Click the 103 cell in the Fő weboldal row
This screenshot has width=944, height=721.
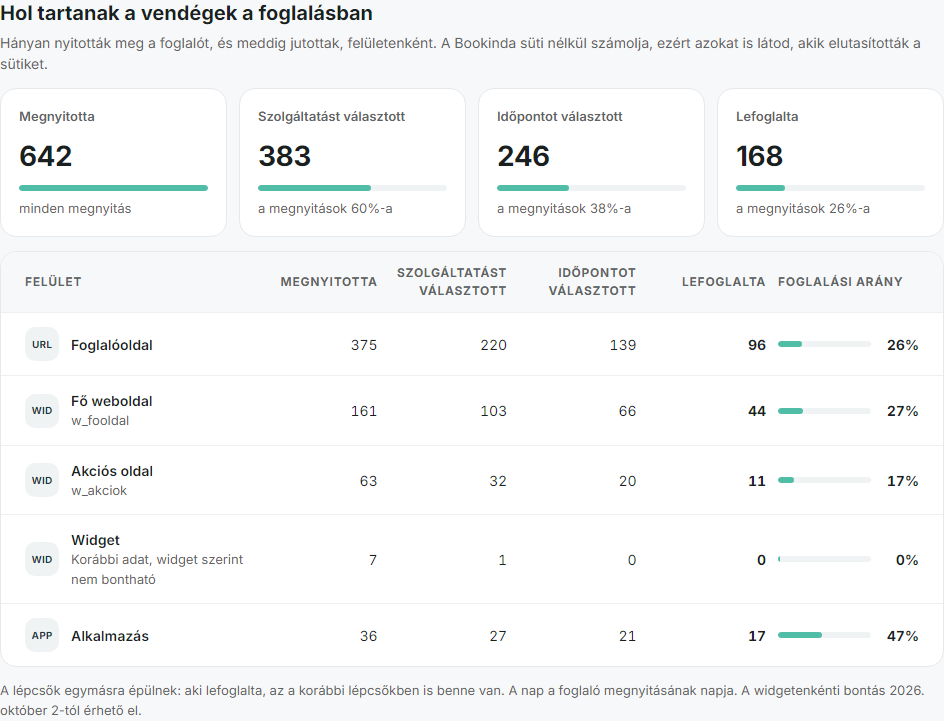tap(494, 411)
